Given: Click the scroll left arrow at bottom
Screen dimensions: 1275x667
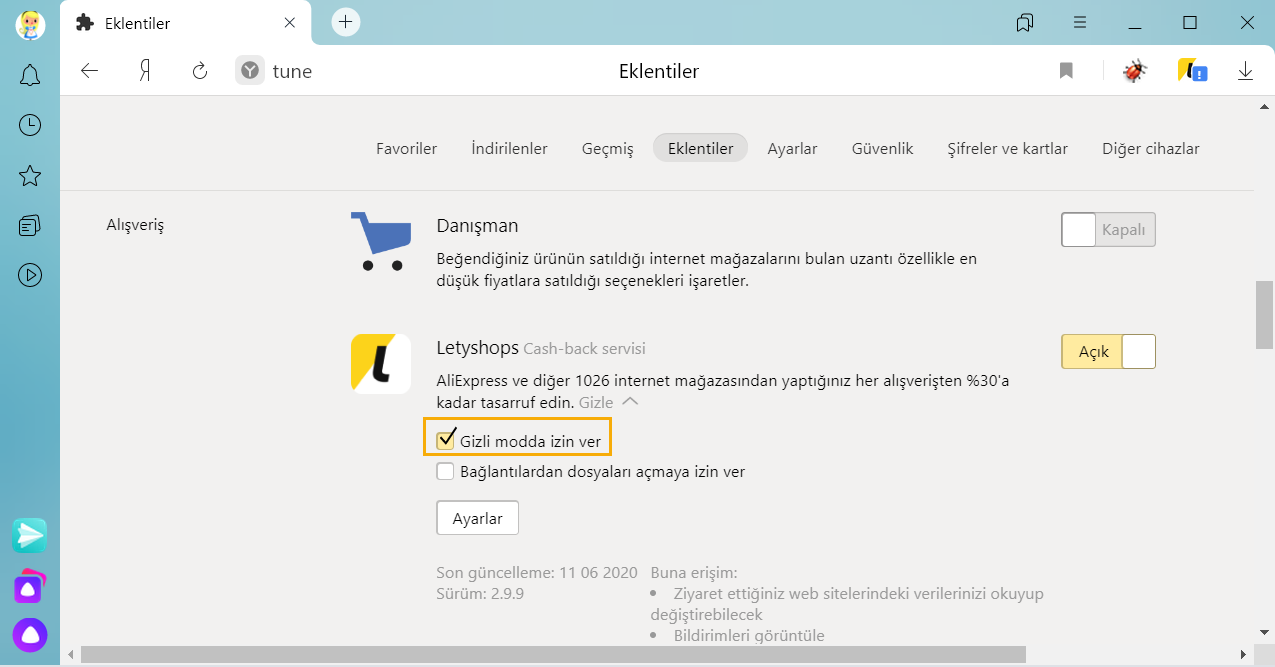Looking at the screenshot, I should (x=69, y=654).
